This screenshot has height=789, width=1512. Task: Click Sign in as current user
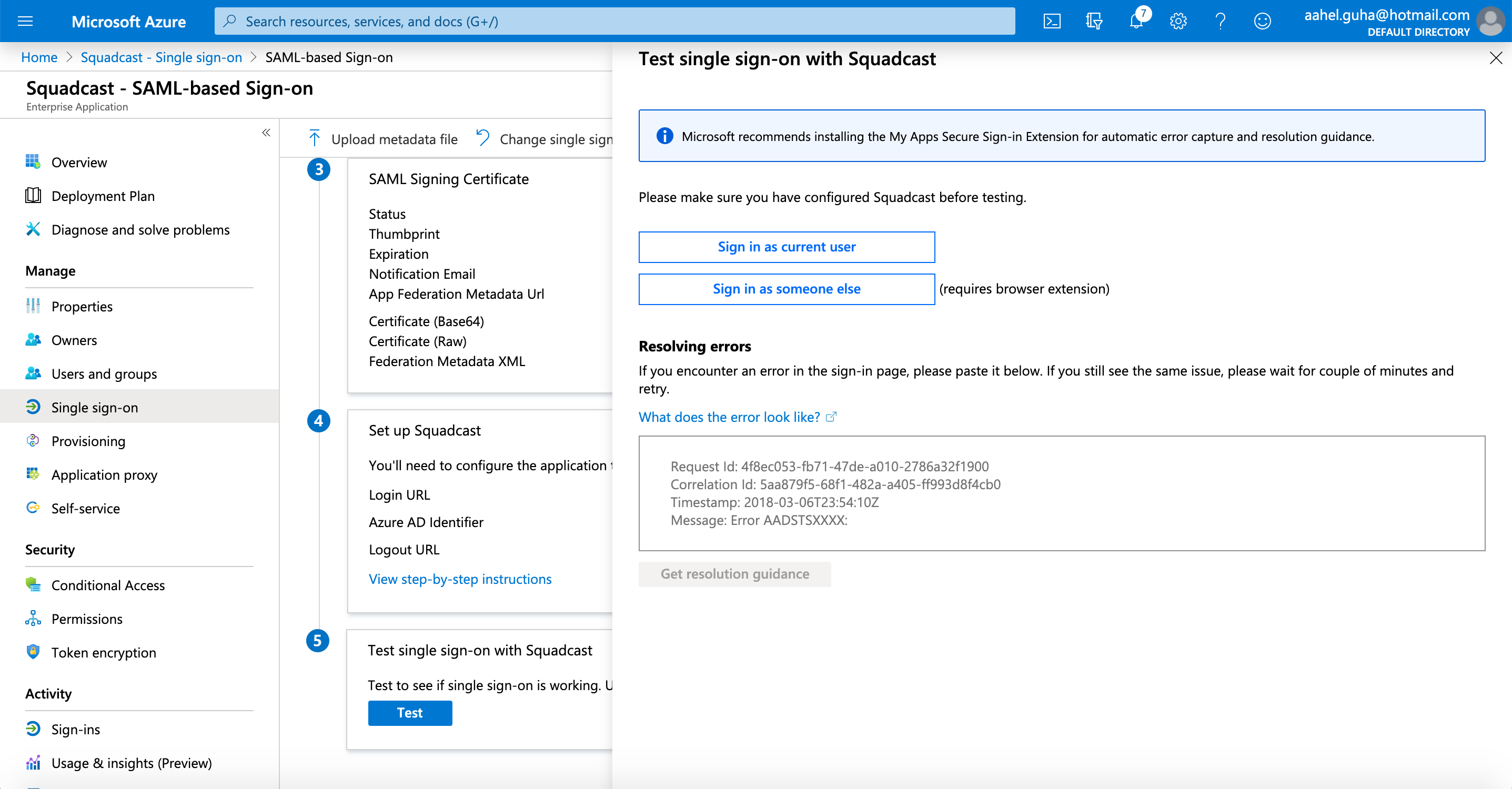786,247
